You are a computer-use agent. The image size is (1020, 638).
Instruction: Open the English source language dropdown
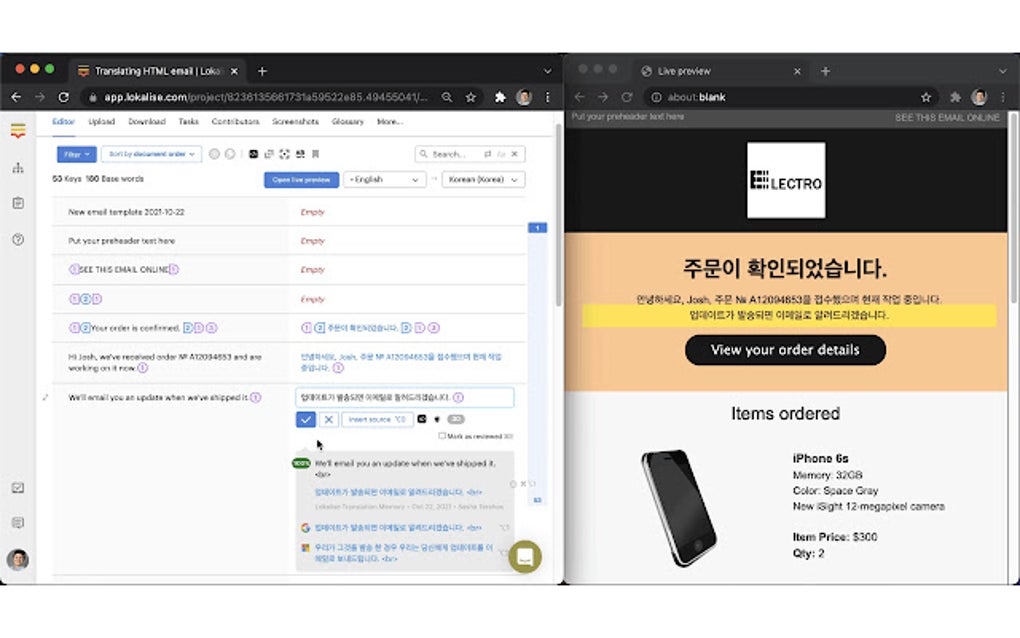tap(383, 180)
